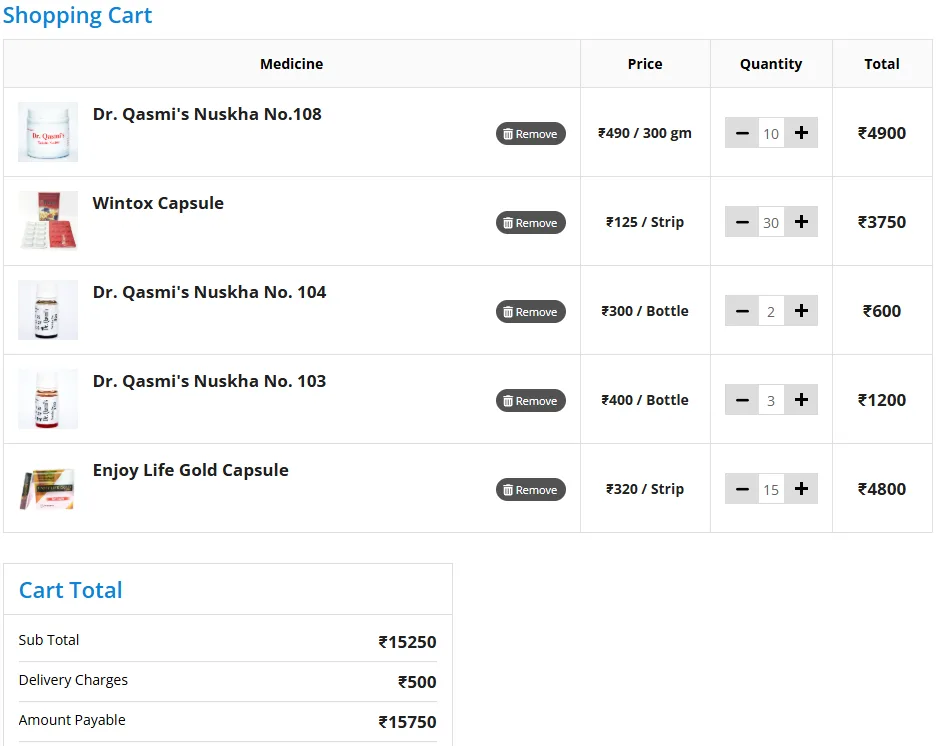Add one more Nuskha No. 103 bottle
950x746 pixels.
(801, 400)
